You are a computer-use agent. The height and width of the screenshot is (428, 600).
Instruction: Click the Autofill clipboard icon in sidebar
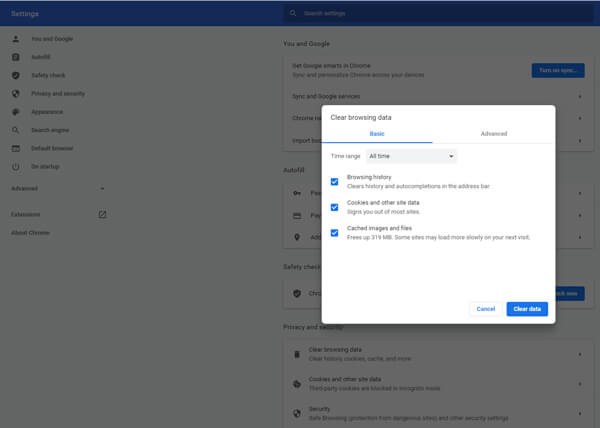coord(16,57)
